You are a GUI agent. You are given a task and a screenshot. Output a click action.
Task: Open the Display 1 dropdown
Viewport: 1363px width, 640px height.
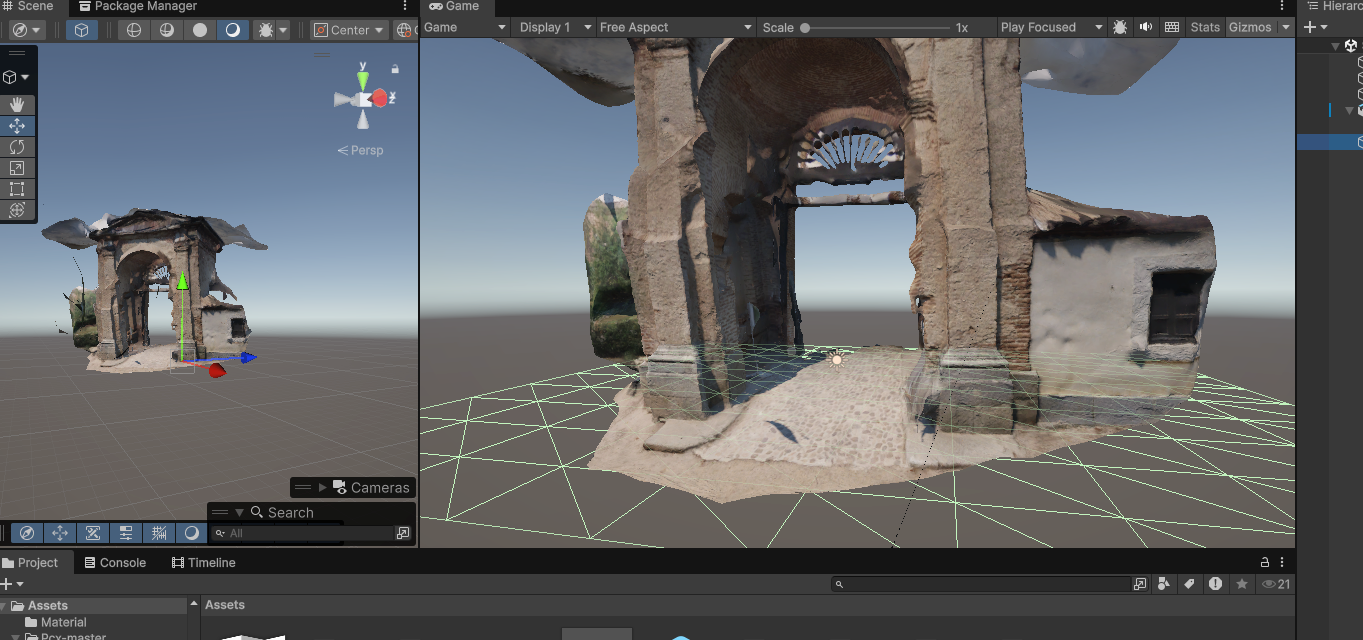[553, 27]
